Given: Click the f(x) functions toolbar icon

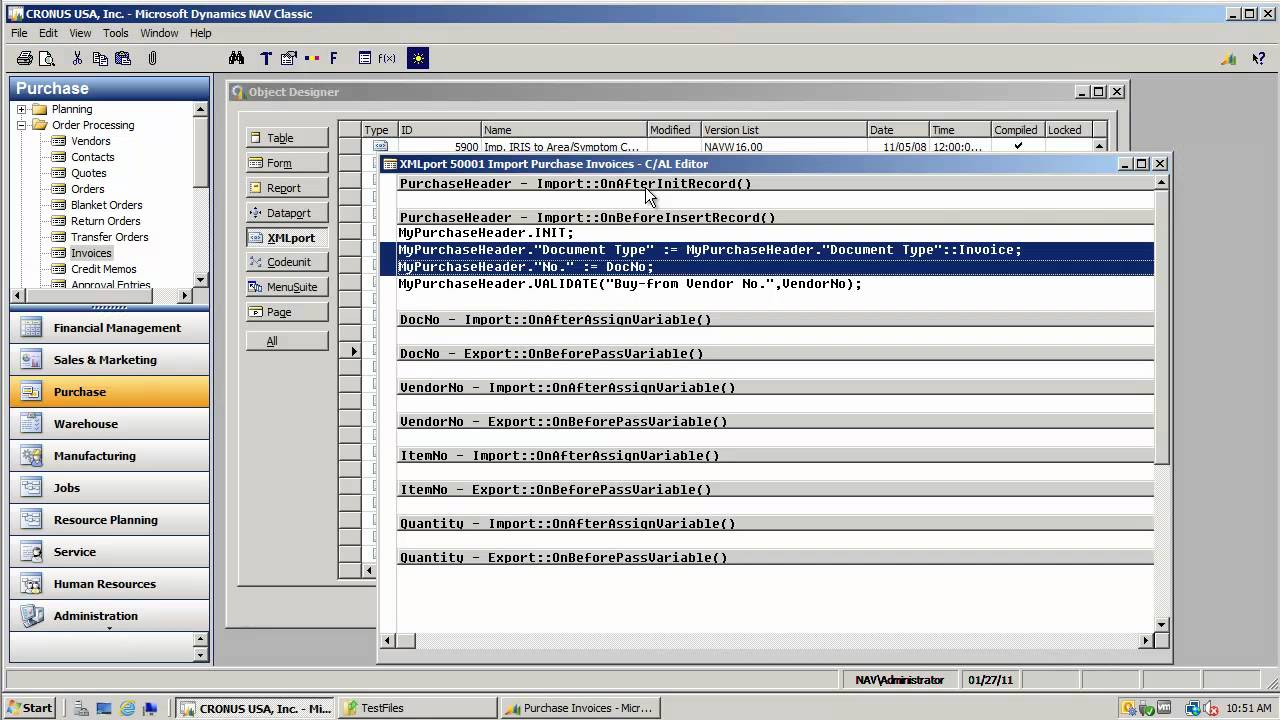Looking at the screenshot, I should pos(387,59).
